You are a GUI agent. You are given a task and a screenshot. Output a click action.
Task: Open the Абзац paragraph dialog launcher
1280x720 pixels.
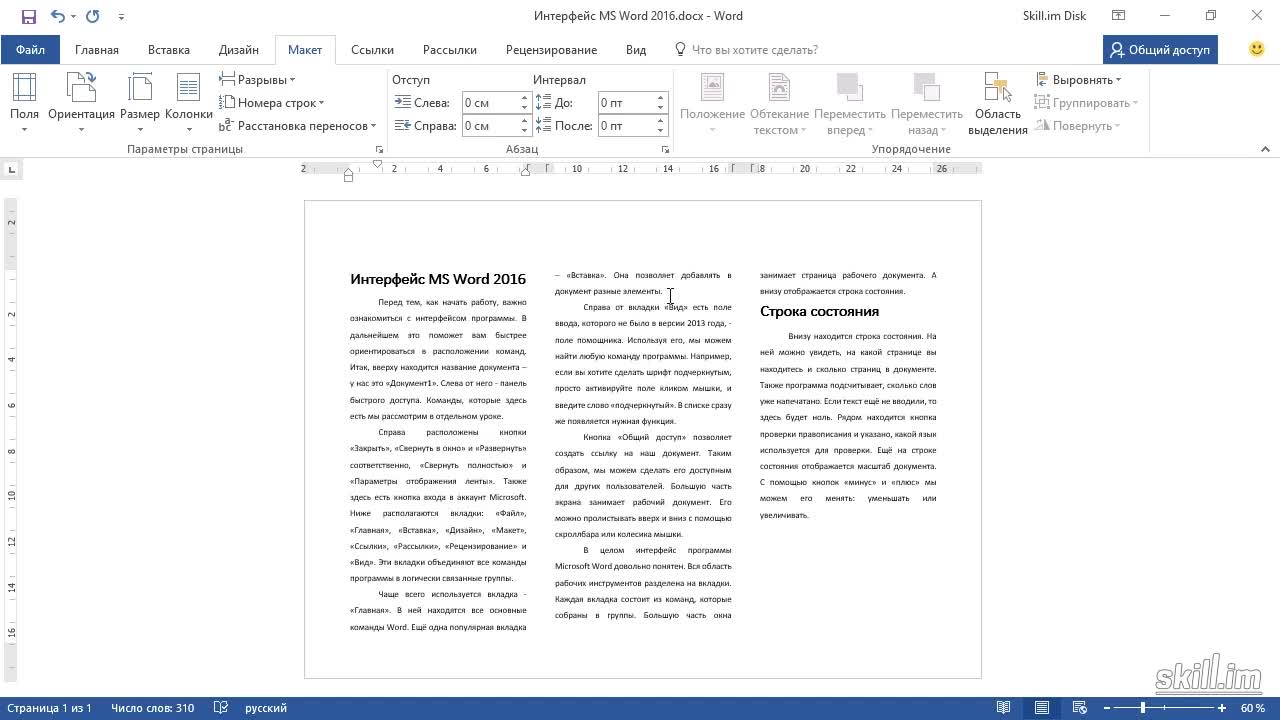tap(665, 149)
